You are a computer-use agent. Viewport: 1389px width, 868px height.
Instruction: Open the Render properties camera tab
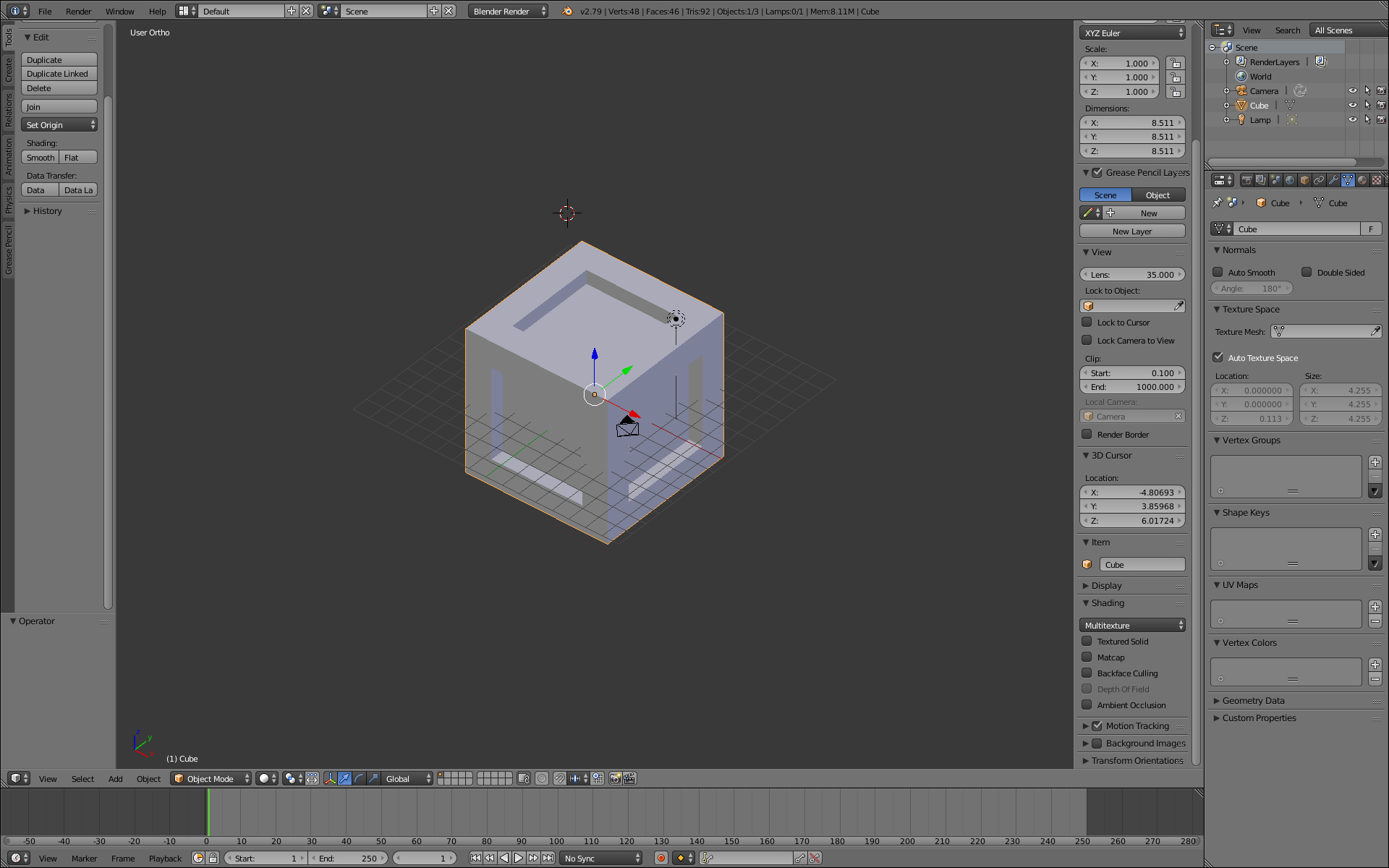click(x=1246, y=180)
